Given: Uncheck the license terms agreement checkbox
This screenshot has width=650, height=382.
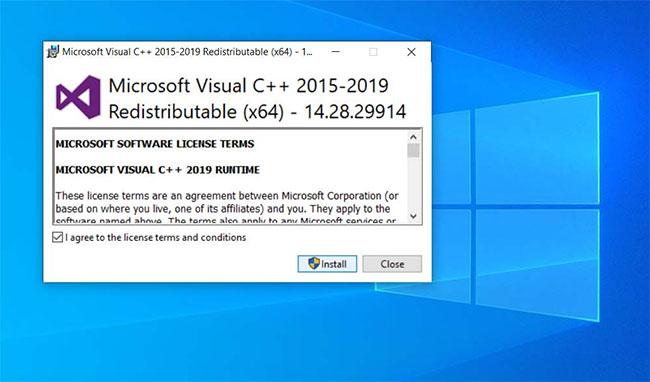Looking at the screenshot, I should click(57, 237).
